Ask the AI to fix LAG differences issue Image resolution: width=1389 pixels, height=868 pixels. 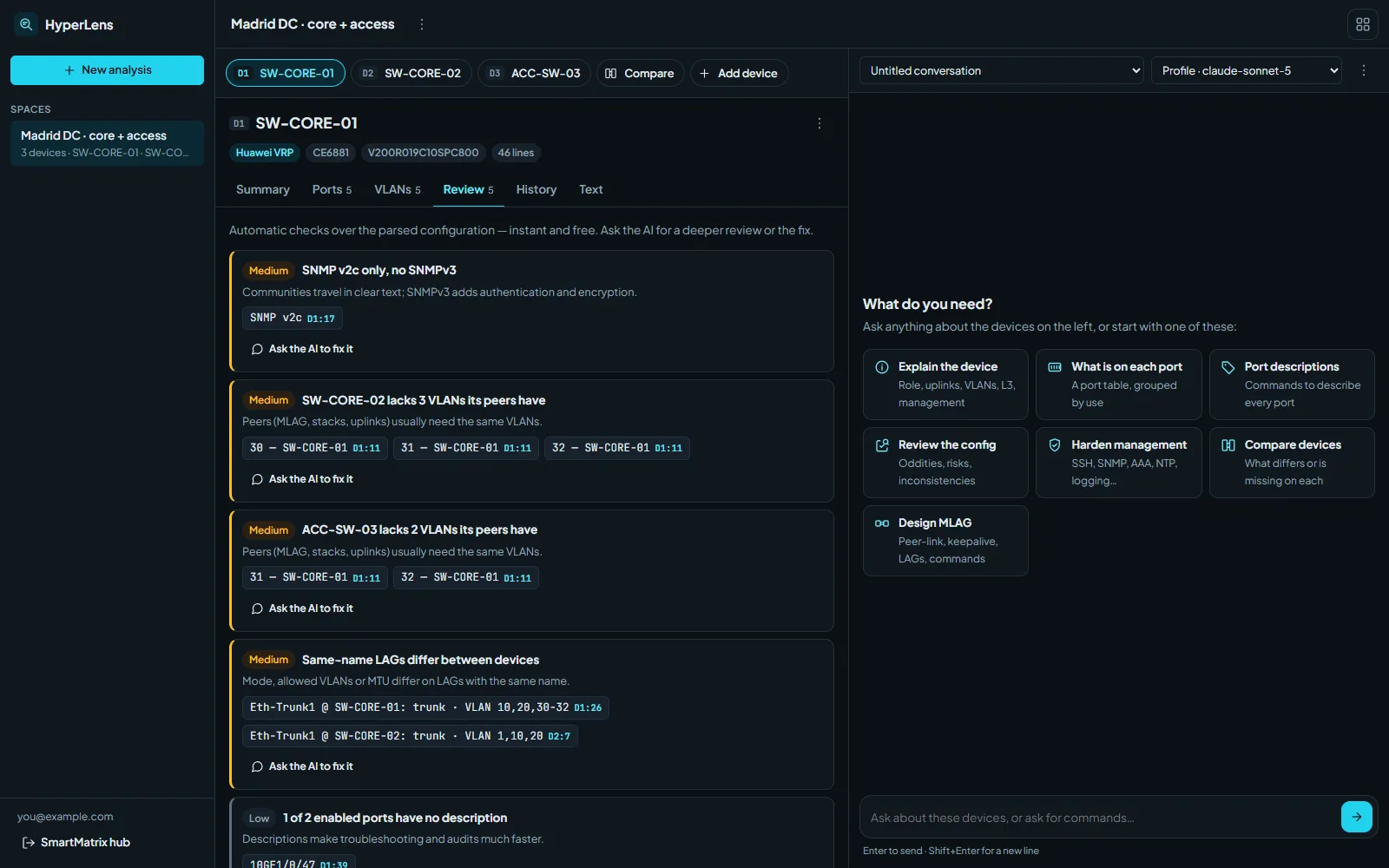click(x=302, y=766)
